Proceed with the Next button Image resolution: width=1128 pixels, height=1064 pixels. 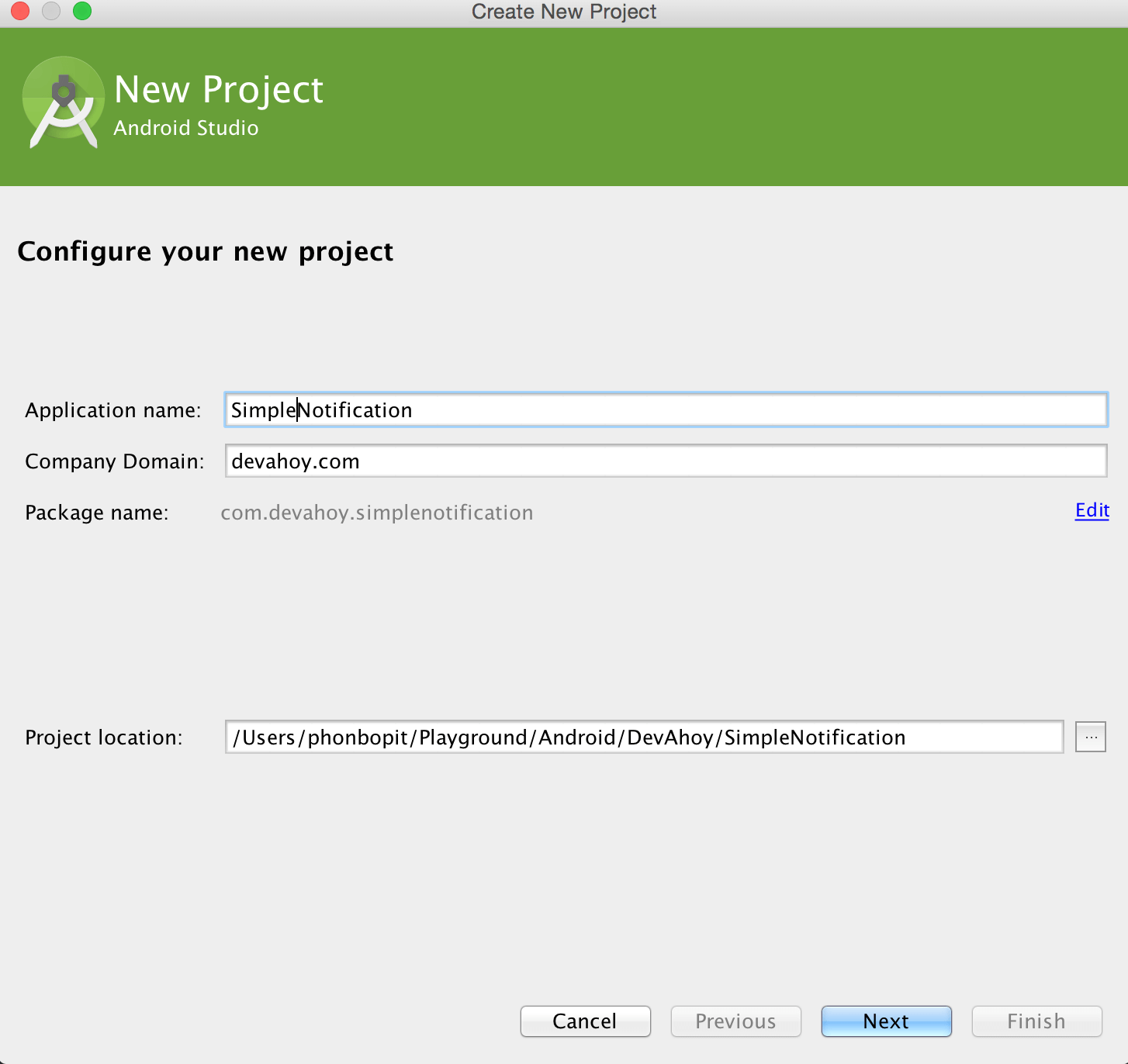886,1021
